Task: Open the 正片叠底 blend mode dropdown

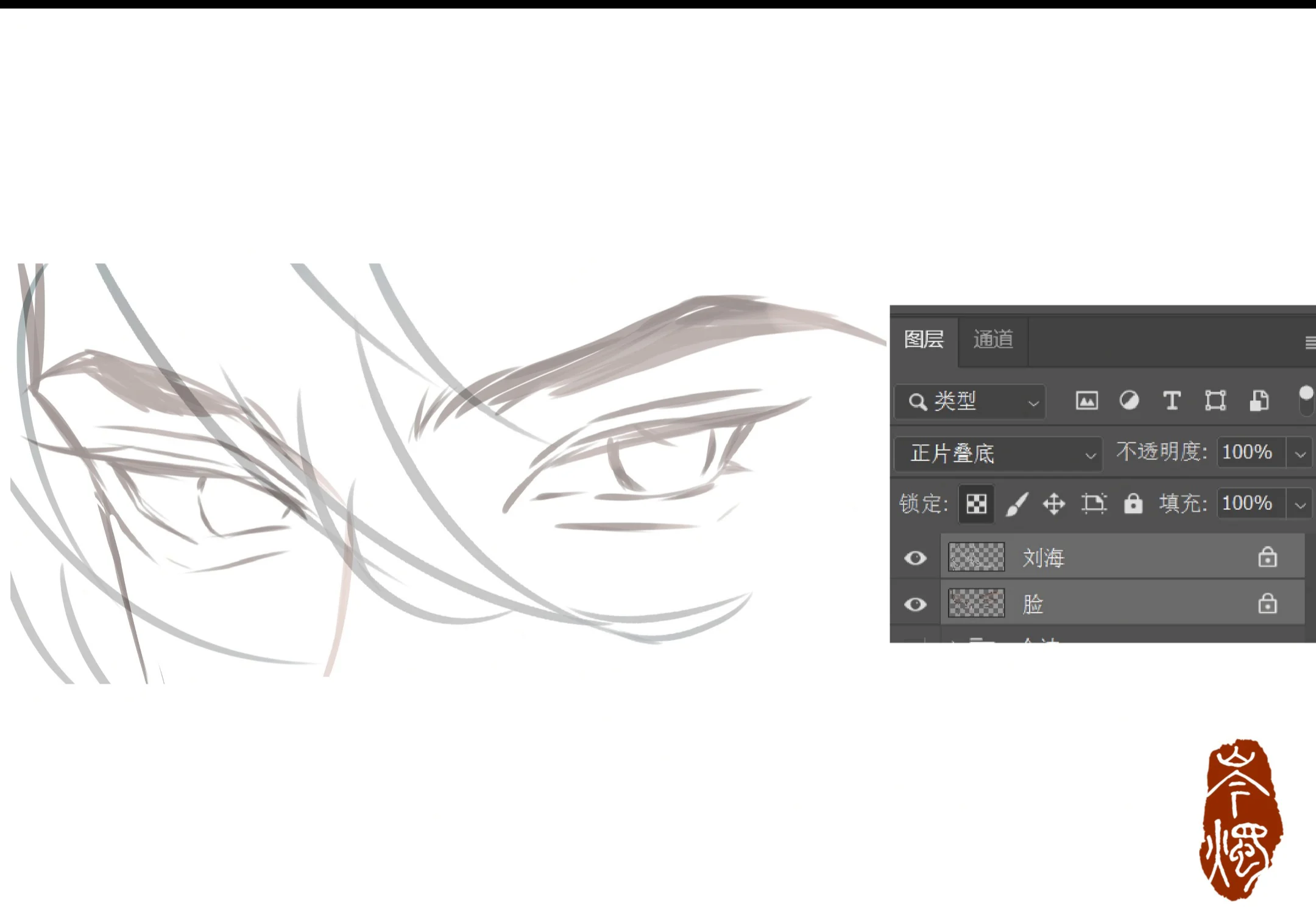Action: (999, 454)
